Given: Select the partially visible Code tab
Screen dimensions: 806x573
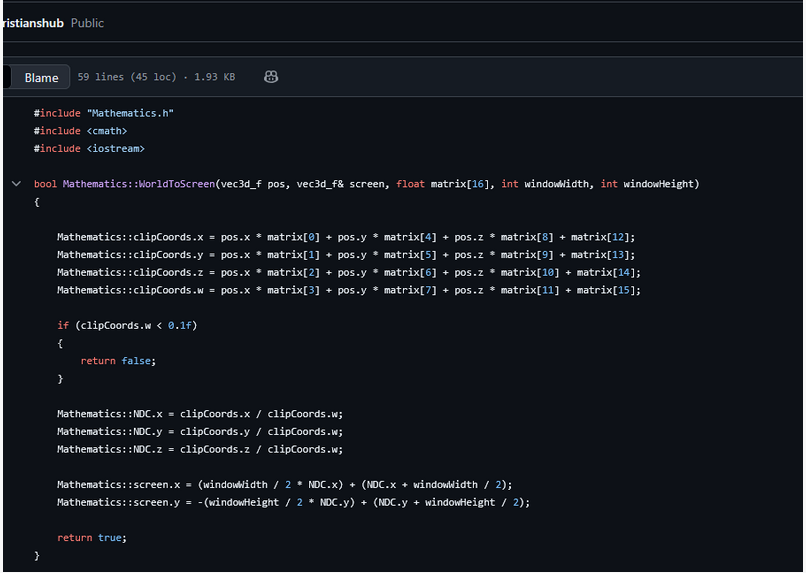Looking at the screenshot, I should 5,77.
